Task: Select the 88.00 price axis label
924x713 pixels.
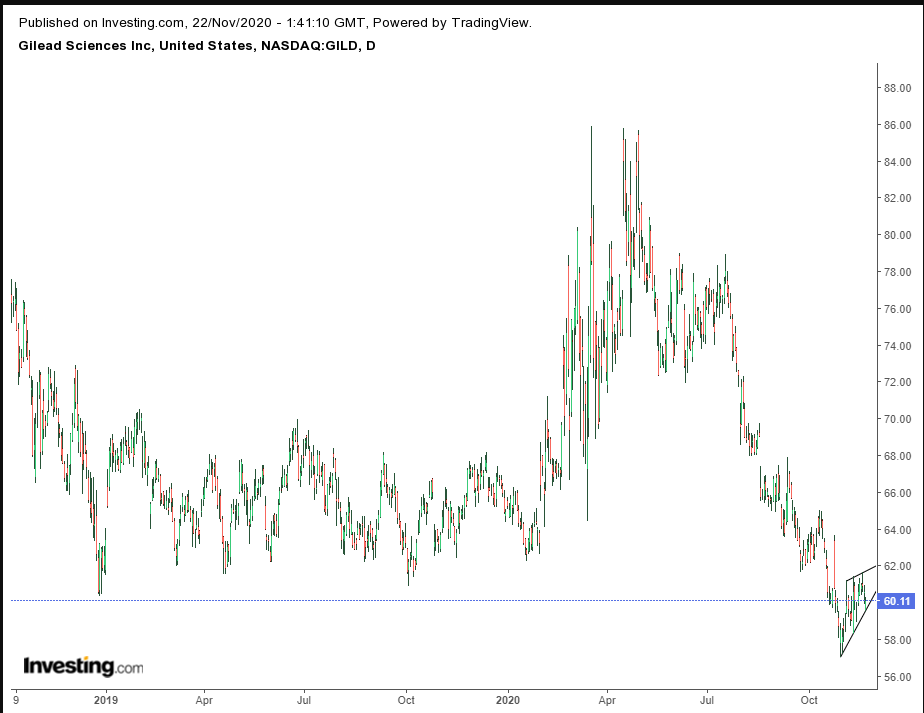Action: coord(897,88)
